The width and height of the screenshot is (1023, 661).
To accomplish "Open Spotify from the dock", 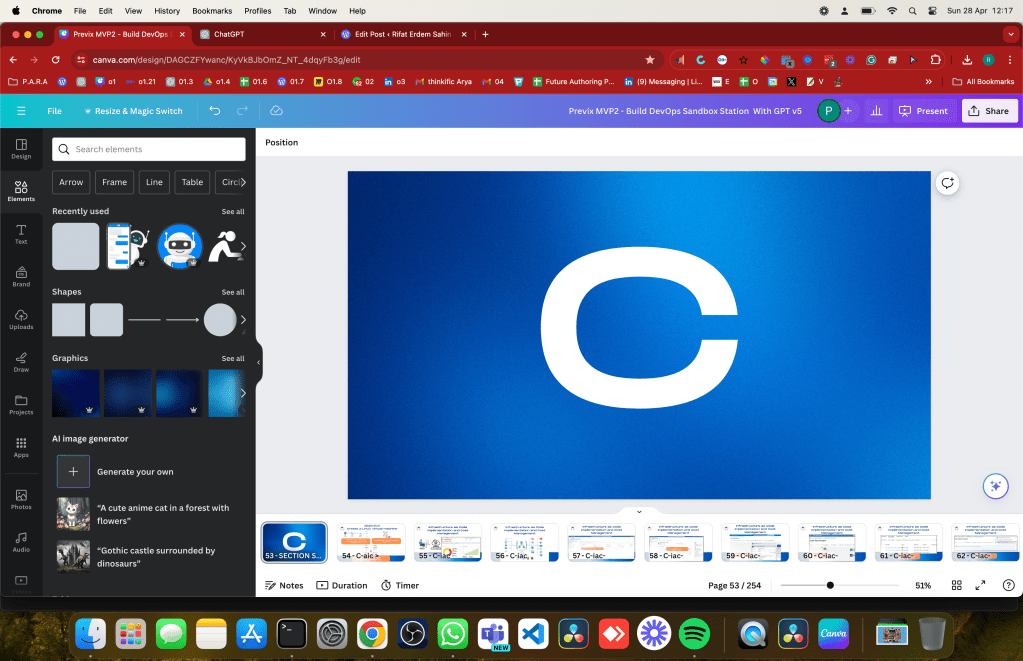I will (694, 634).
